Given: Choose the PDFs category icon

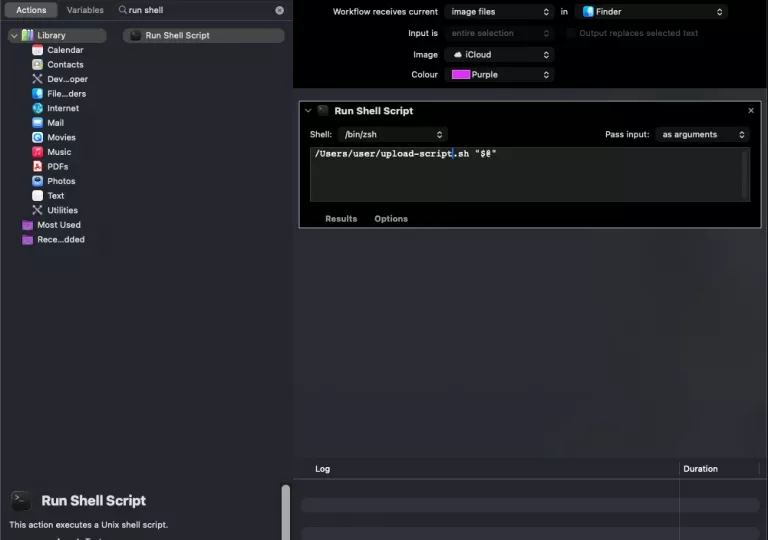Looking at the screenshot, I should pos(38,166).
